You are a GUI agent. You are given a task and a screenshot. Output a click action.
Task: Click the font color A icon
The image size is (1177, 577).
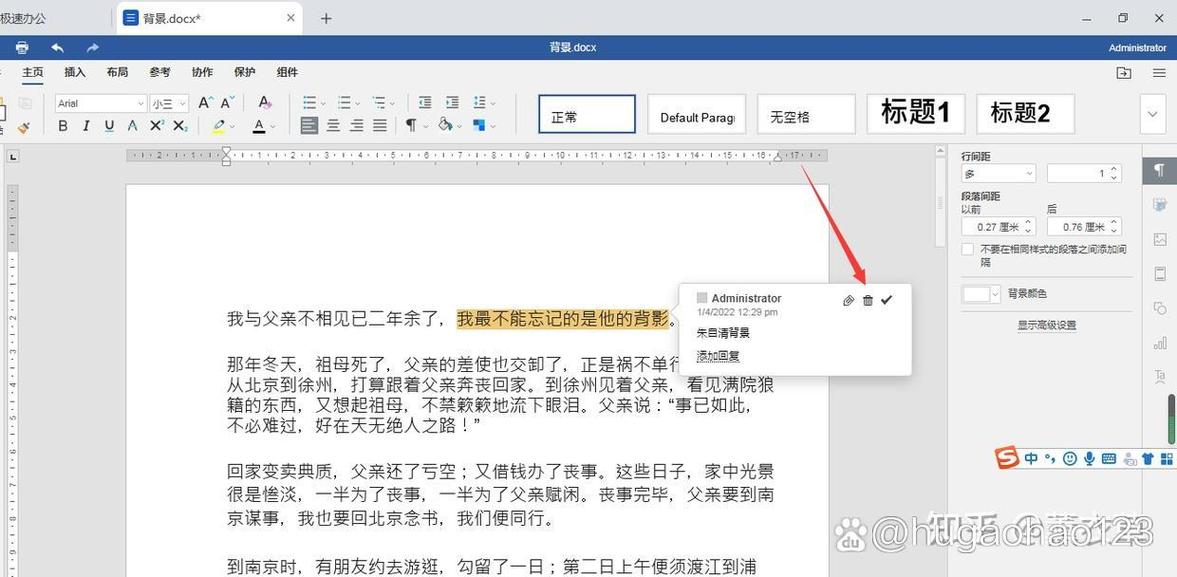258,127
